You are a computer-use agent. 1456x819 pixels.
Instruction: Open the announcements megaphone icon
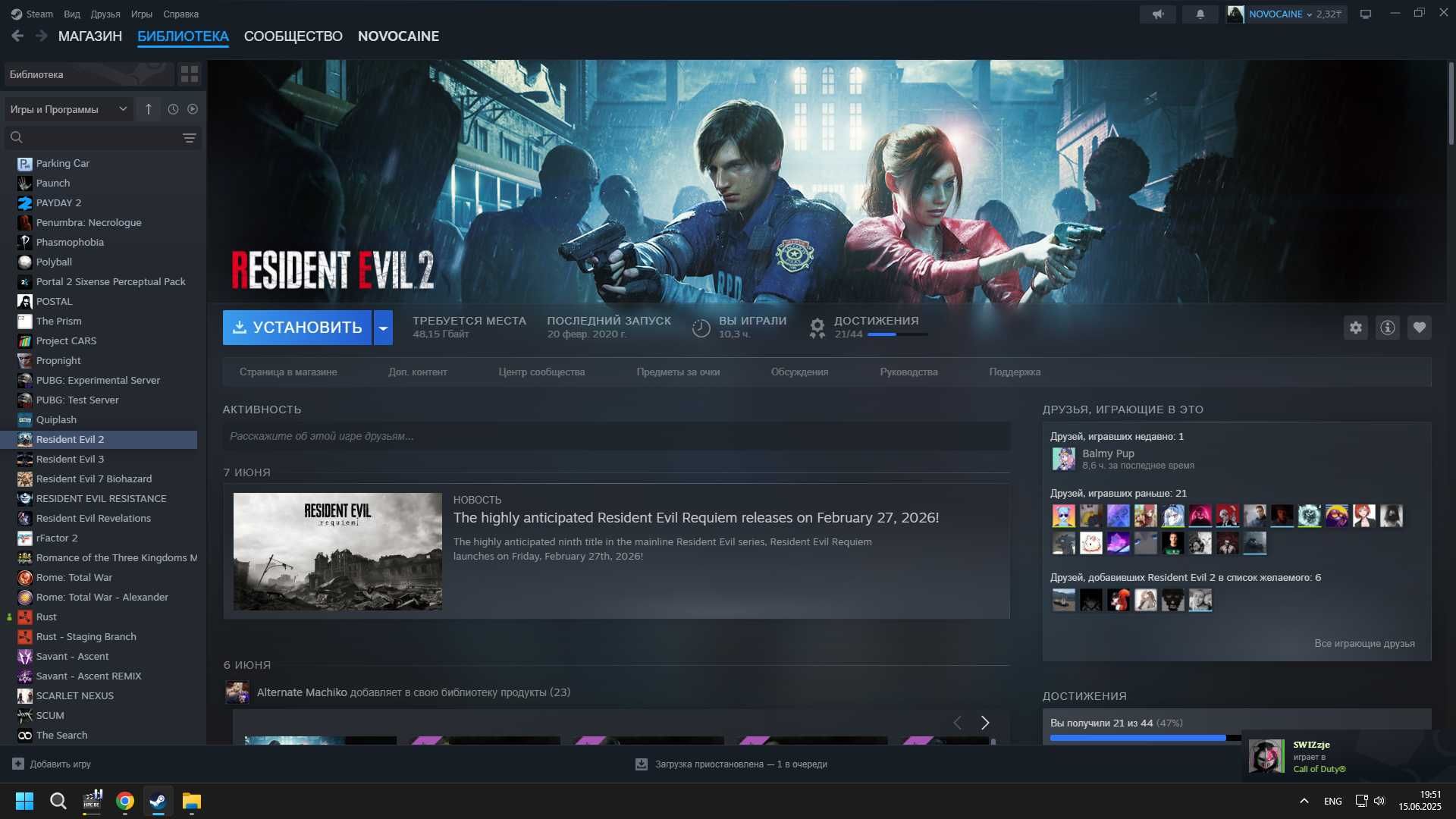[1158, 14]
